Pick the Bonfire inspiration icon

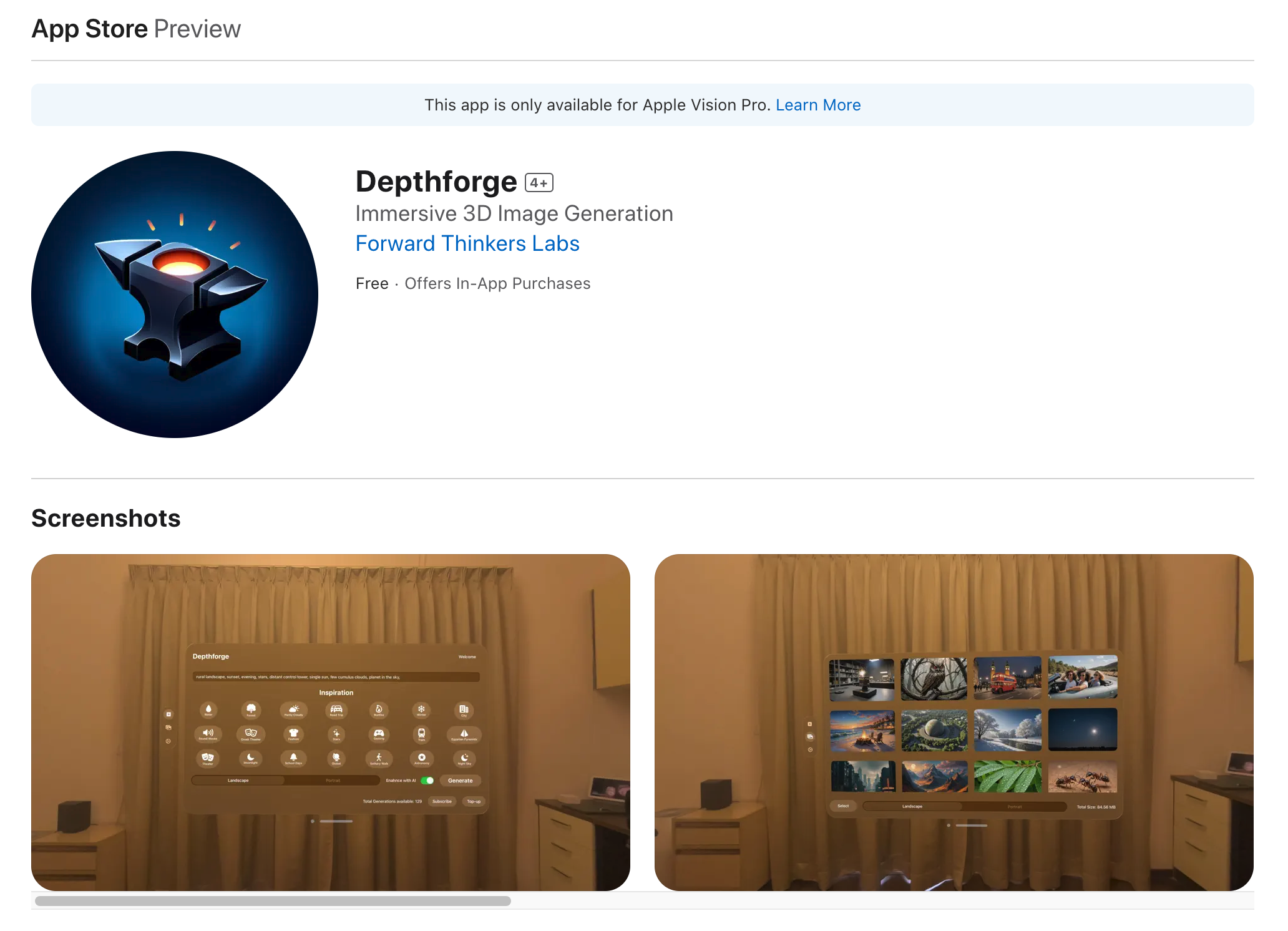(x=379, y=710)
